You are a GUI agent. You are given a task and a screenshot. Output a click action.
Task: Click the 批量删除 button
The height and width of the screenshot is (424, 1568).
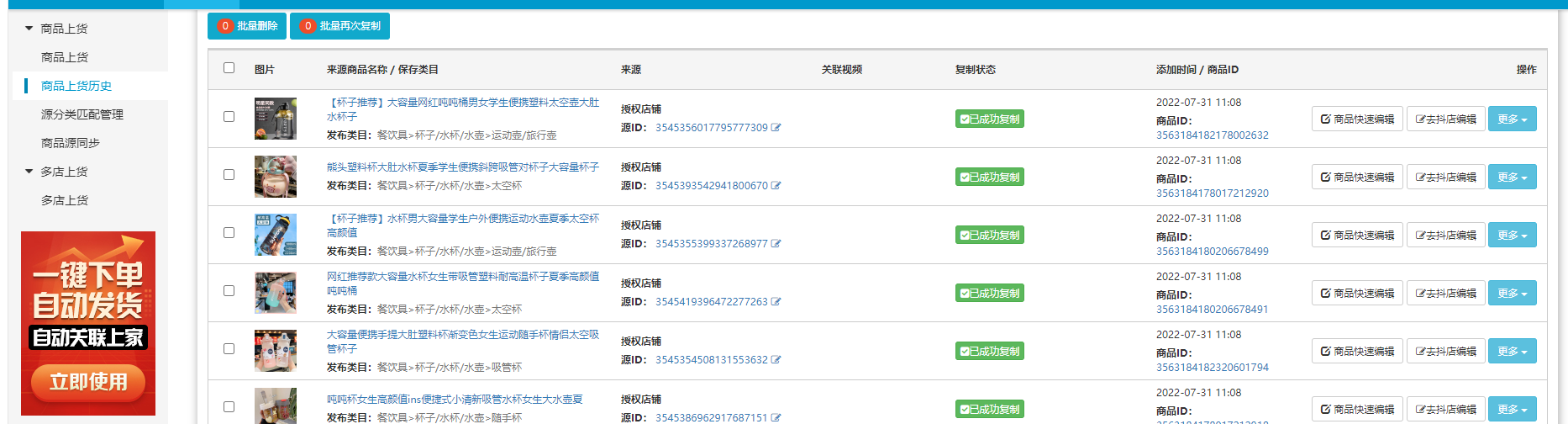(x=247, y=26)
